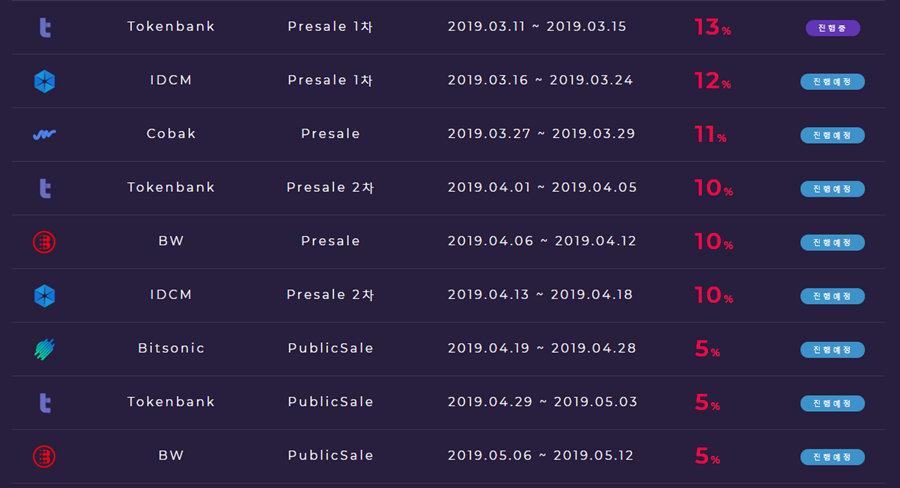This screenshot has height=488, width=900.
Task: Click the Tokenbank logo in Presale 2차 row
Action: click(45, 188)
